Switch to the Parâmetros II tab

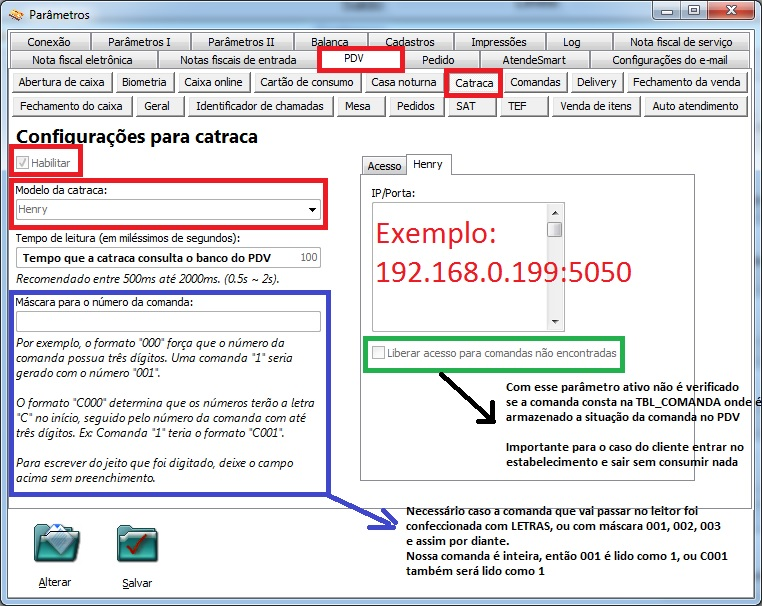tap(242, 42)
